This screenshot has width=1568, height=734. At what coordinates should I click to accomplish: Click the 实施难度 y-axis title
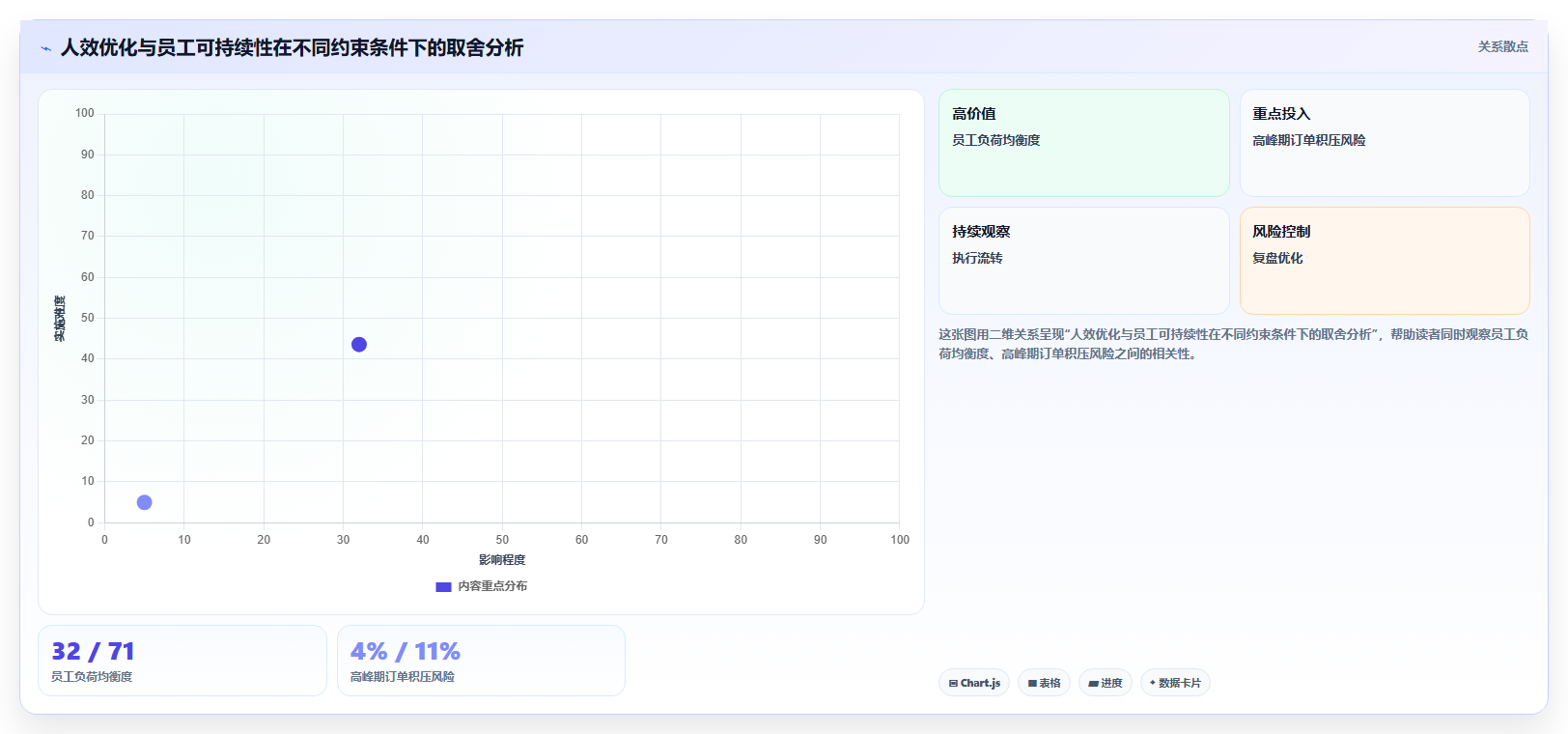tap(60, 319)
